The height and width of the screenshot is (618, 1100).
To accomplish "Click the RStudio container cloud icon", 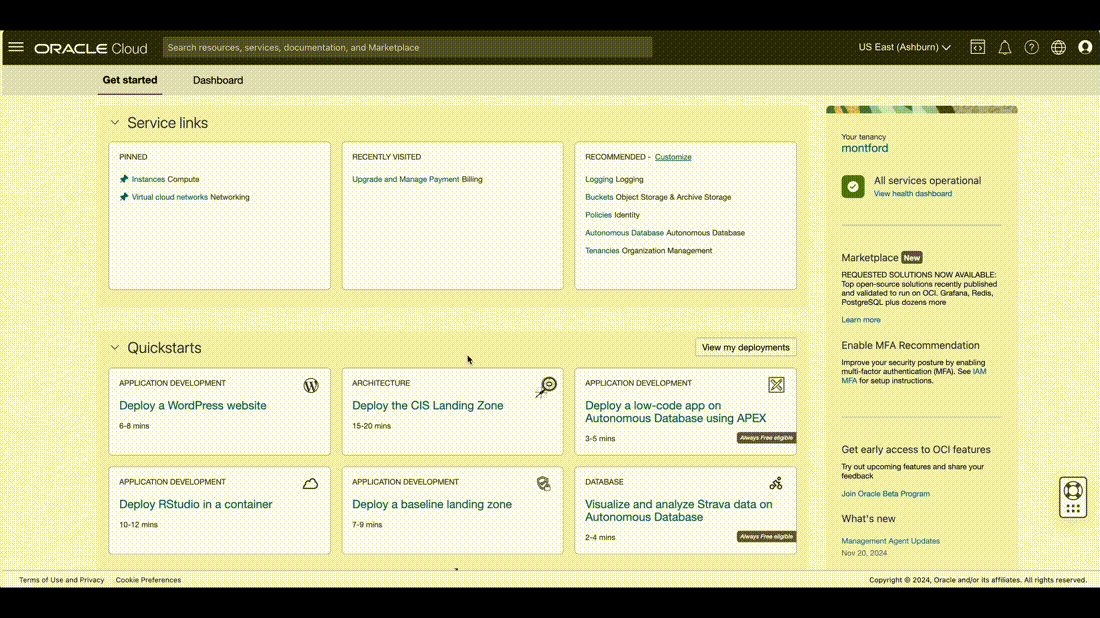I will click(x=310, y=484).
